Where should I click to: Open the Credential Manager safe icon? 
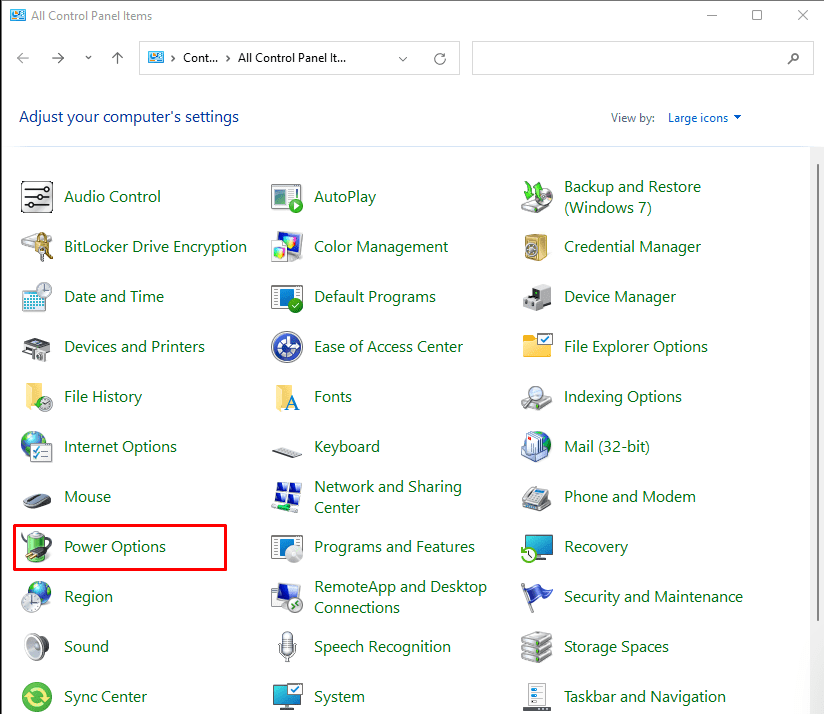point(537,247)
